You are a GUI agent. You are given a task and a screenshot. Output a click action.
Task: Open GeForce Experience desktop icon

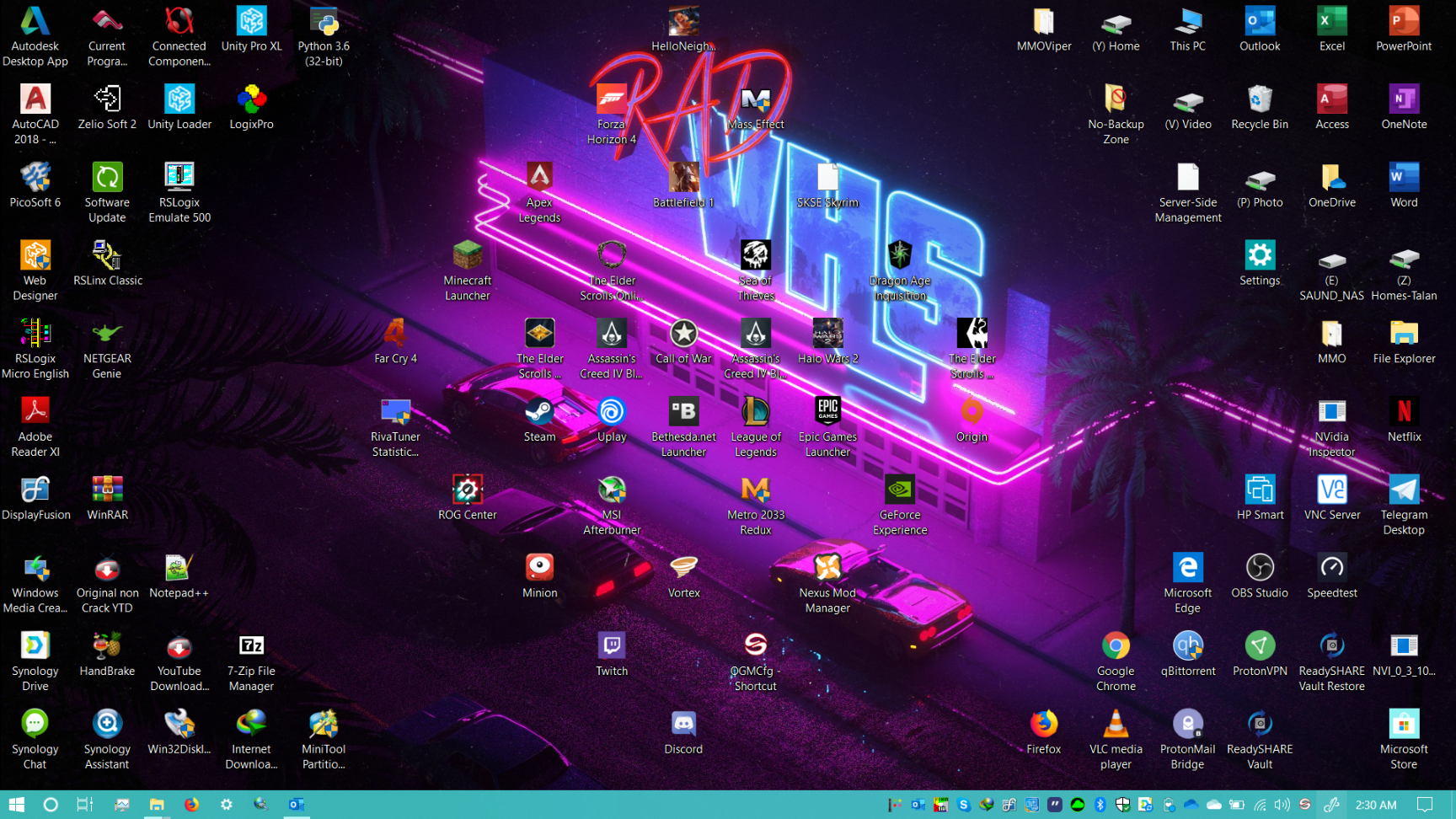(x=900, y=506)
